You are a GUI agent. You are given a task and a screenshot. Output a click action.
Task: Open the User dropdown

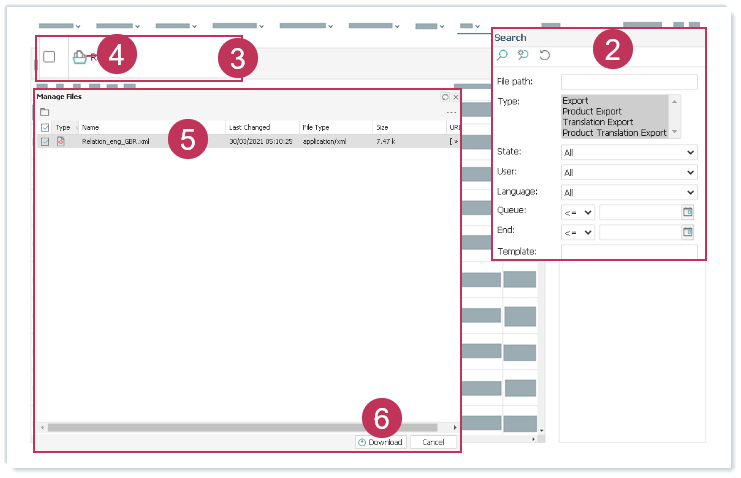tap(628, 172)
